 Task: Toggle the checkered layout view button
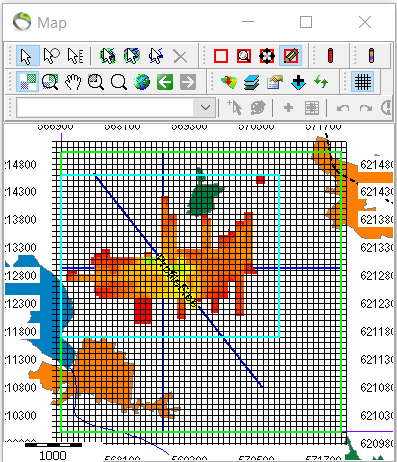(27, 82)
